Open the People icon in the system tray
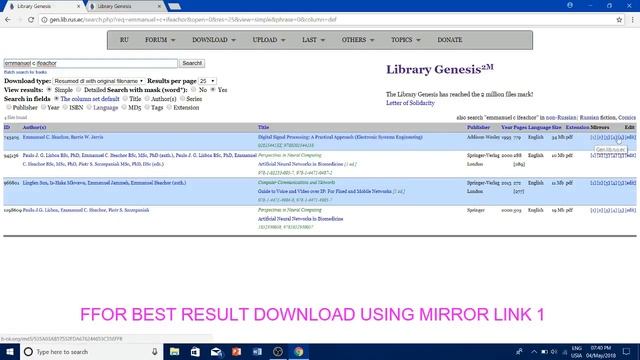 point(519,351)
